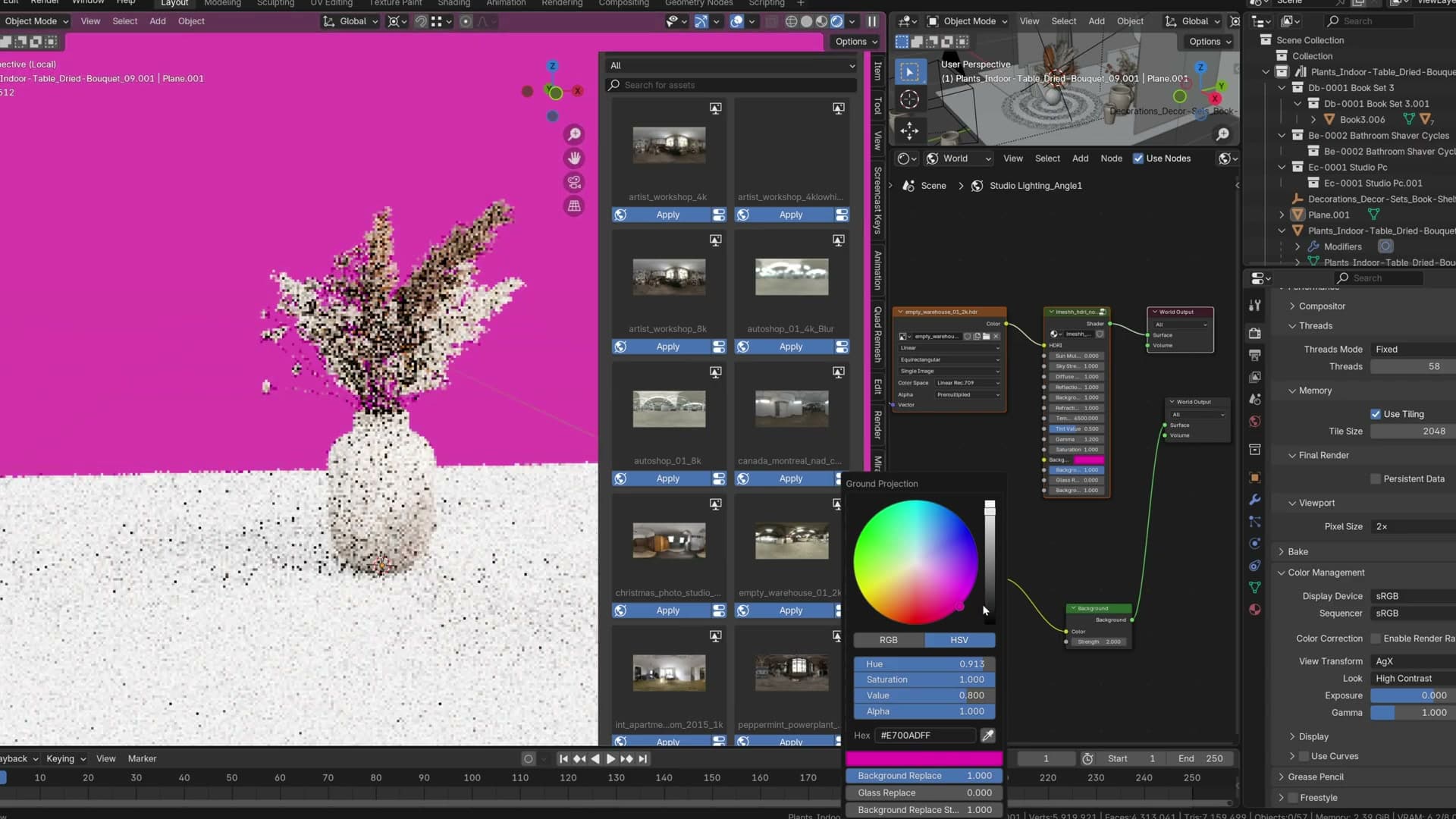Open the Threads Mode Fixed dropdown
This screenshot has width=1456, height=819.
click(x=1413, y=350)
